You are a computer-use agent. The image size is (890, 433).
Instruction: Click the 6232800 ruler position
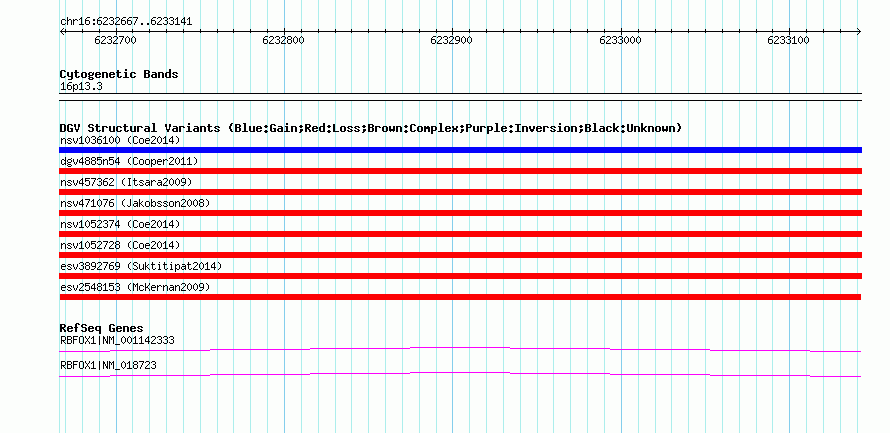pos(283,40)
